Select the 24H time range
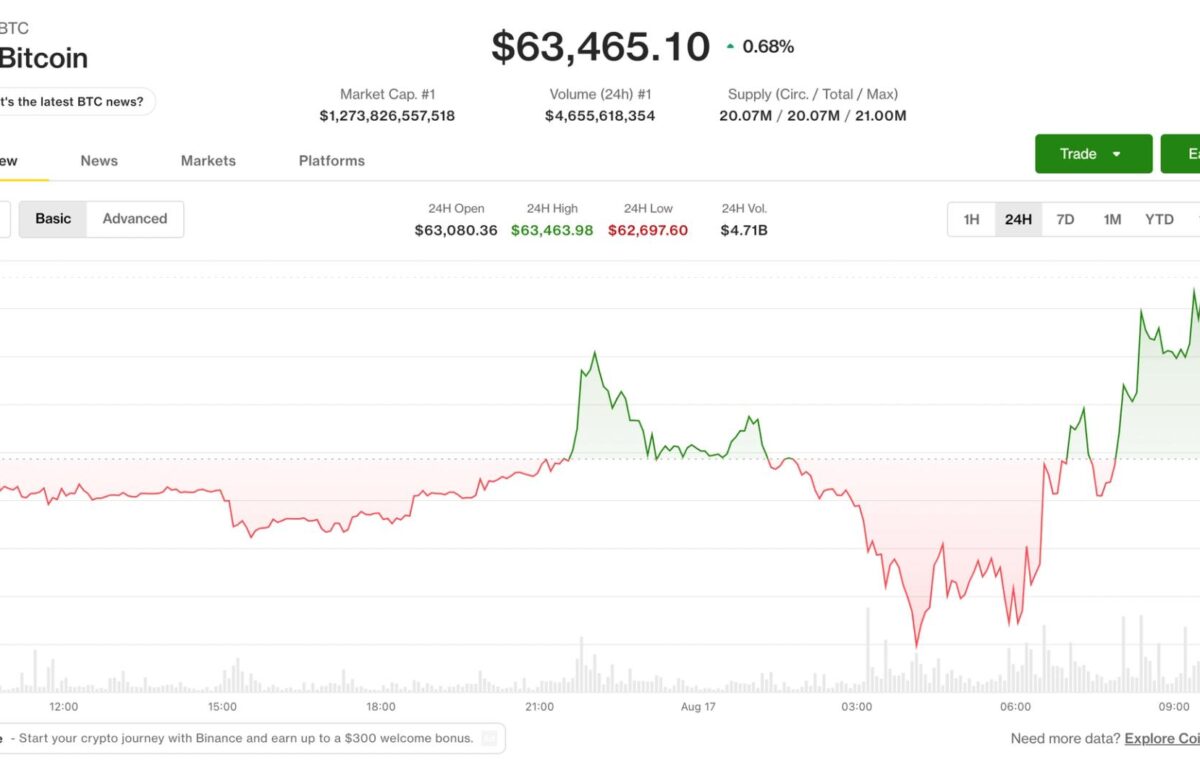This screenshot has width=1200, height=760. click(x=1018, y=219)
